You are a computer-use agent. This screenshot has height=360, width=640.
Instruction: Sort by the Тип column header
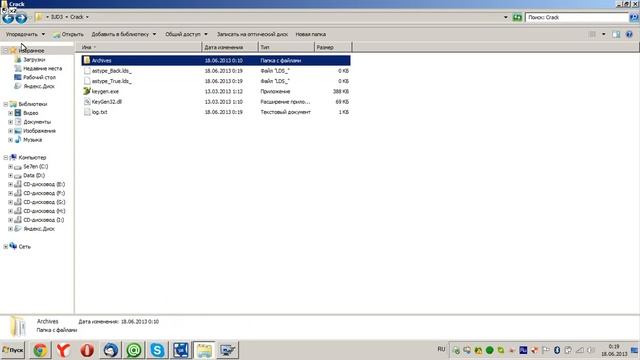[287, 47]
